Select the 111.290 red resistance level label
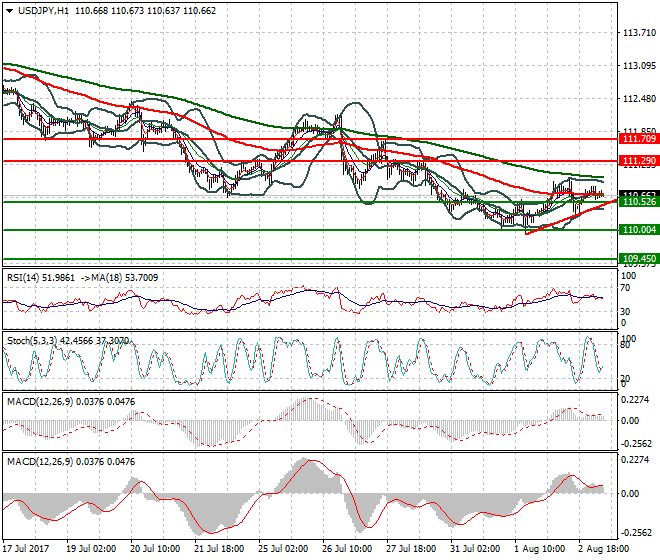 tap(639, 160)
